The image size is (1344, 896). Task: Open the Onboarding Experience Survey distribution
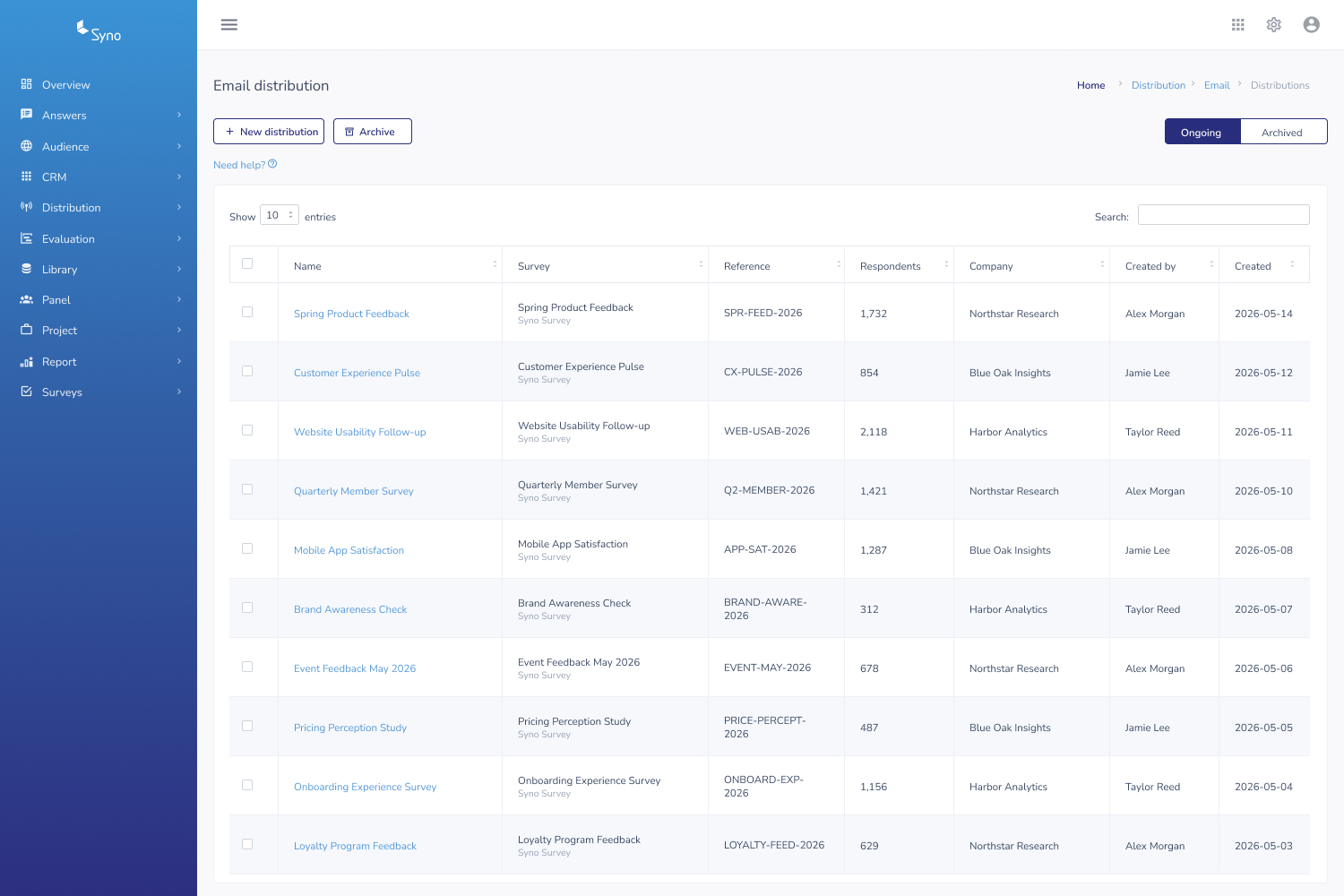pyautogui.click(x=365, y=787)
